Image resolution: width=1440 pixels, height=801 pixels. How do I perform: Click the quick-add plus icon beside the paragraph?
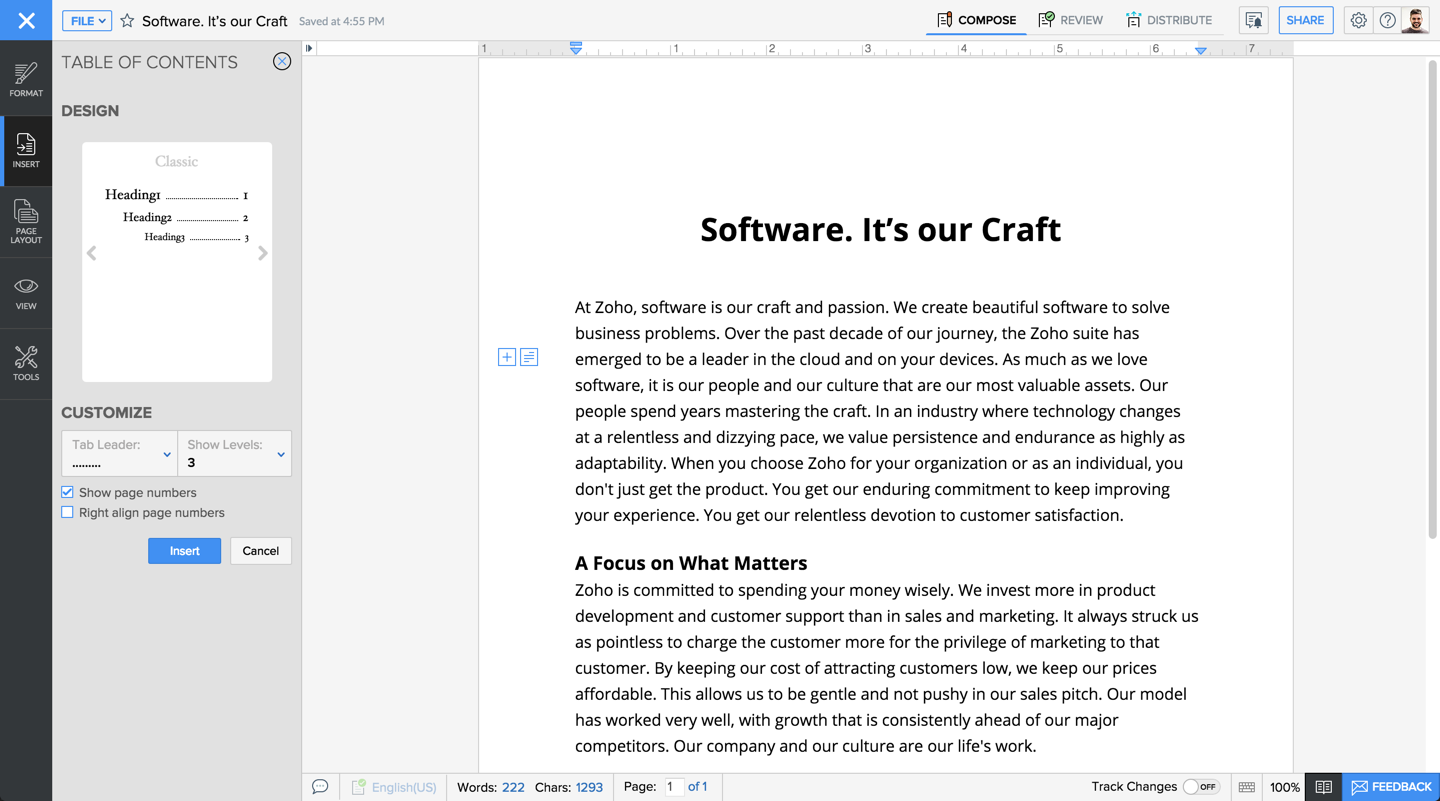pyautogui.click(x=507, y=356)
